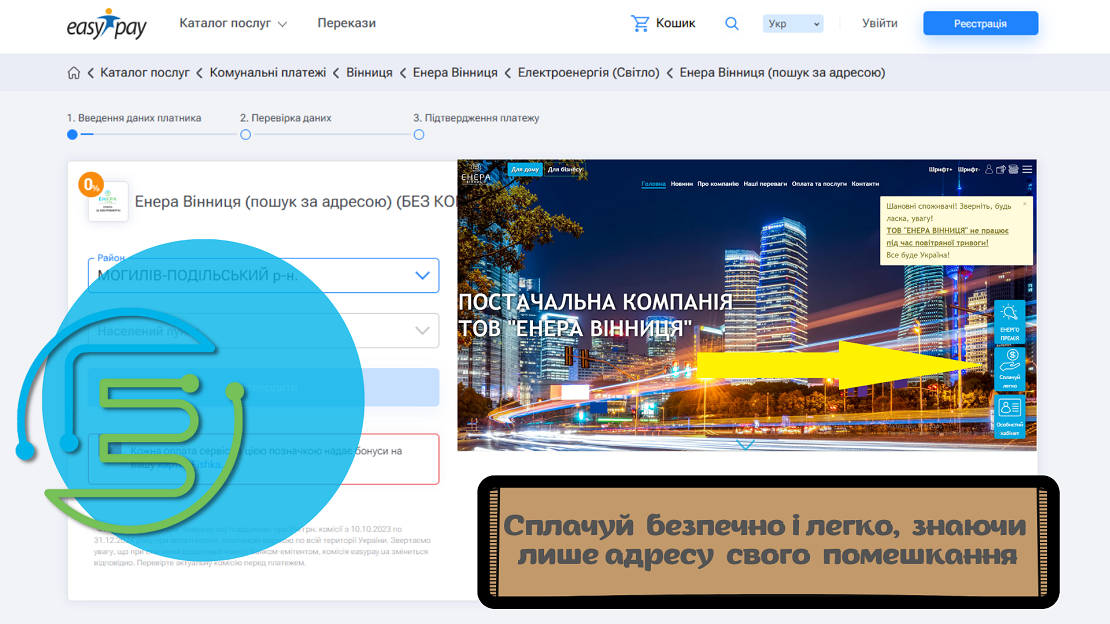Select the step 1 progress circle

pyautogui.click(x=72, y=135)
